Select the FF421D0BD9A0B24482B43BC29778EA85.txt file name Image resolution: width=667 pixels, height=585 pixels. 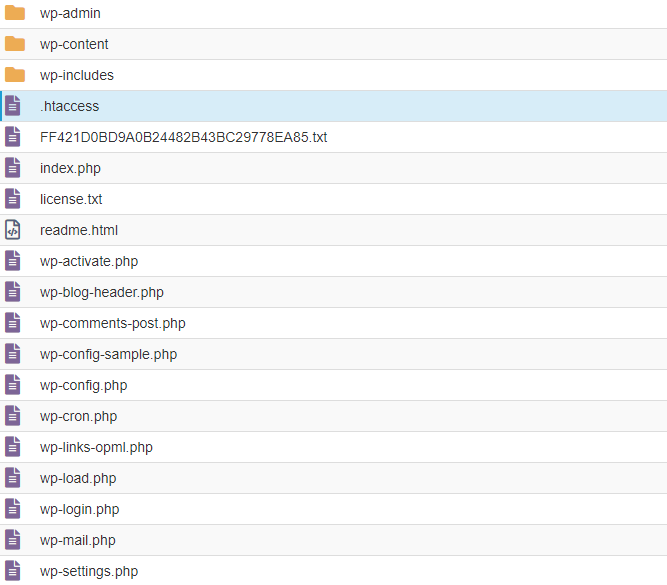pyautogui.click(x=183, y=137)
